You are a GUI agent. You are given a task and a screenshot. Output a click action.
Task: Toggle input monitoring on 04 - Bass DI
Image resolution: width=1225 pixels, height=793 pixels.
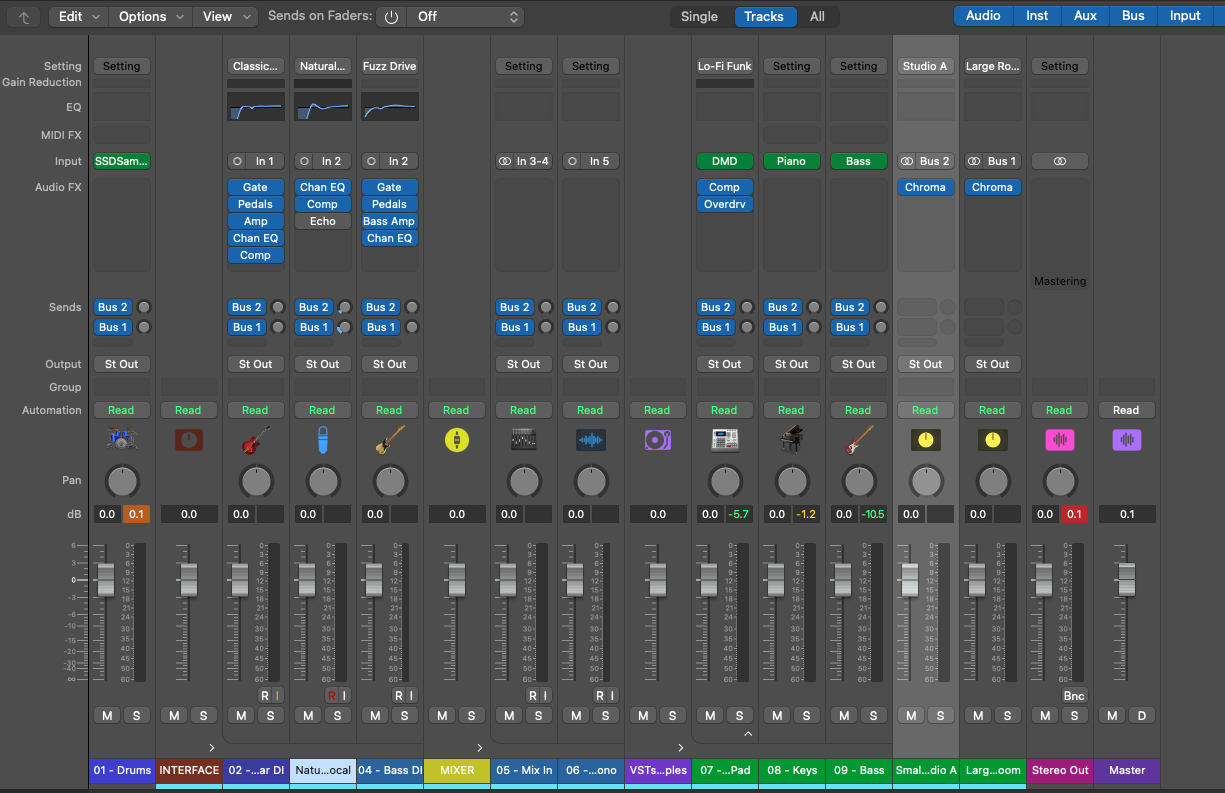pyautogui.click(x=411, y=695)
